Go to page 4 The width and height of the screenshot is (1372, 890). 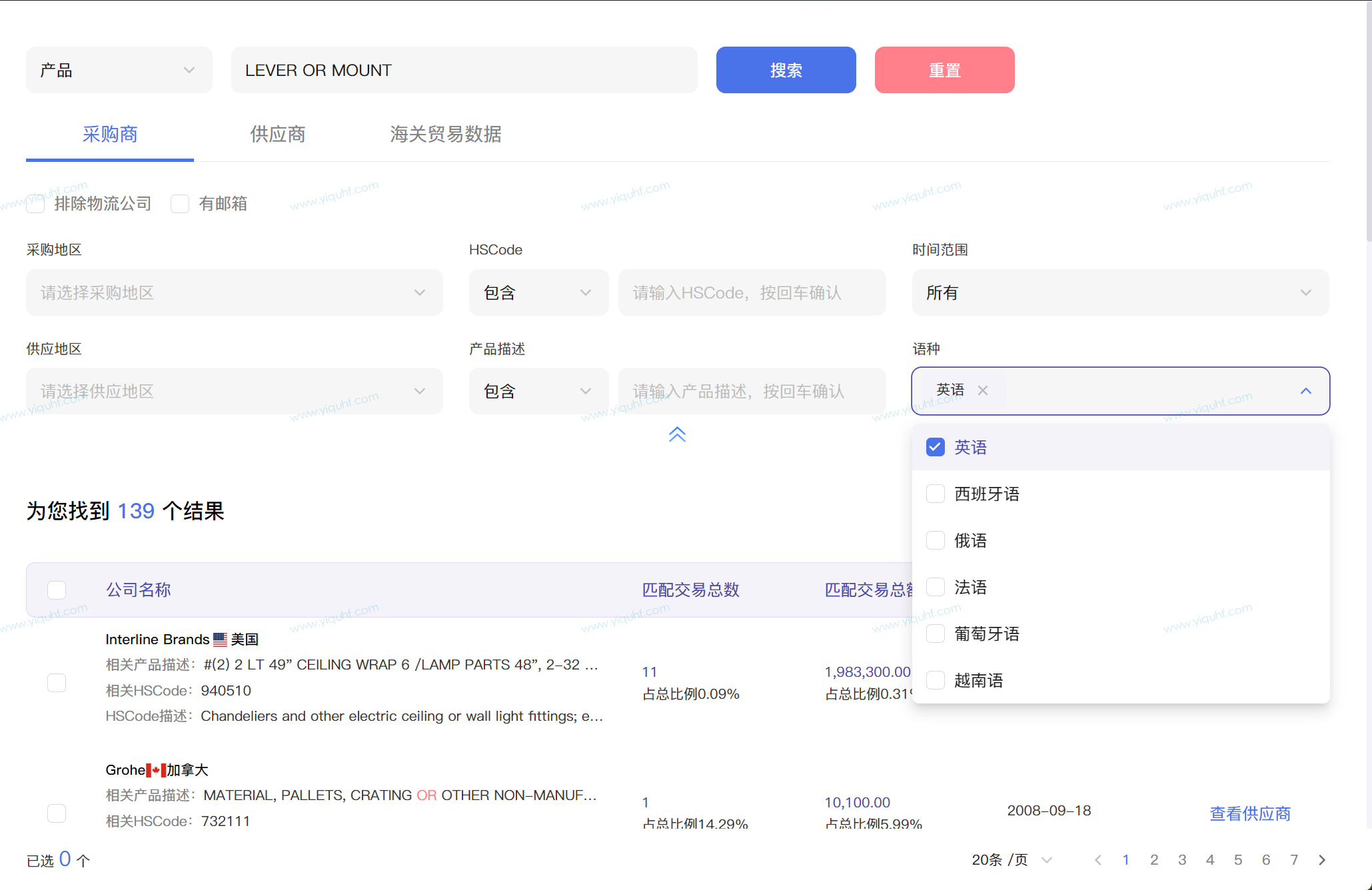click(x=1210, y=860)
